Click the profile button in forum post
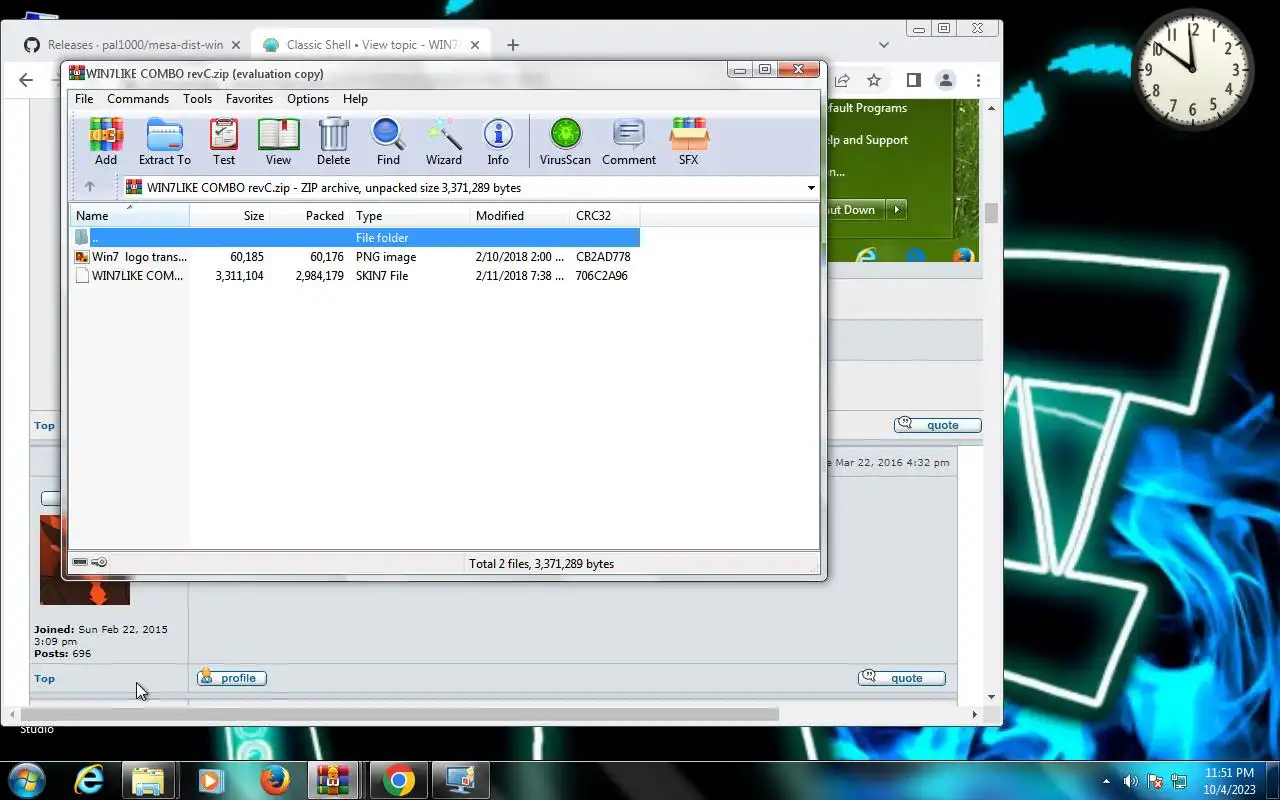 (232, 678)
